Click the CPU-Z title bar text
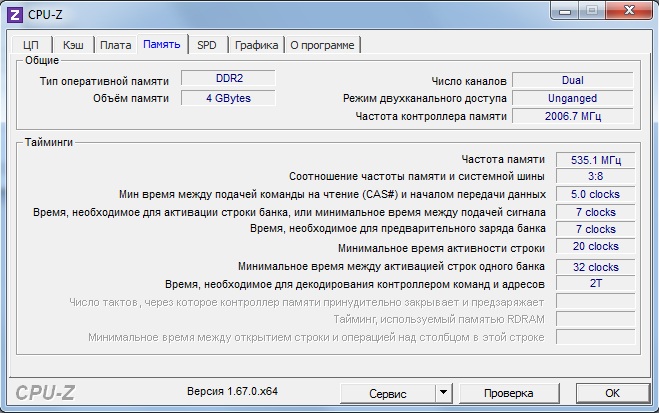The height and width of the screenshot is (413, 659). click(45, 15)
